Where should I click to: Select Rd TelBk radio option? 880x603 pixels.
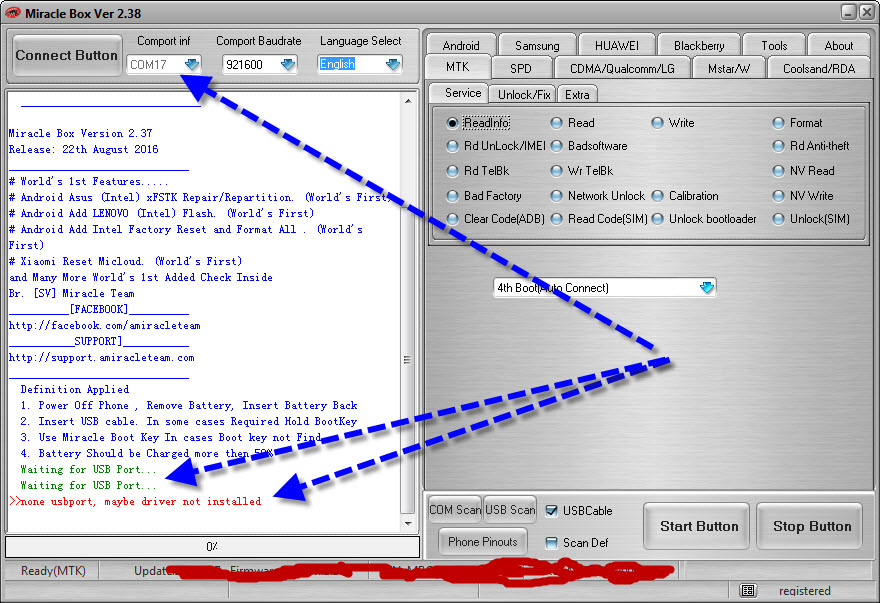click(478, 171)
